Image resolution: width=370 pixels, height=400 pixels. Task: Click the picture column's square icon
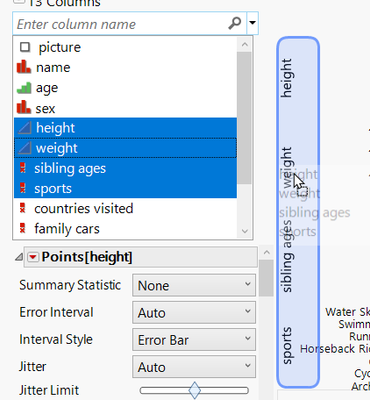coord(25,47)
